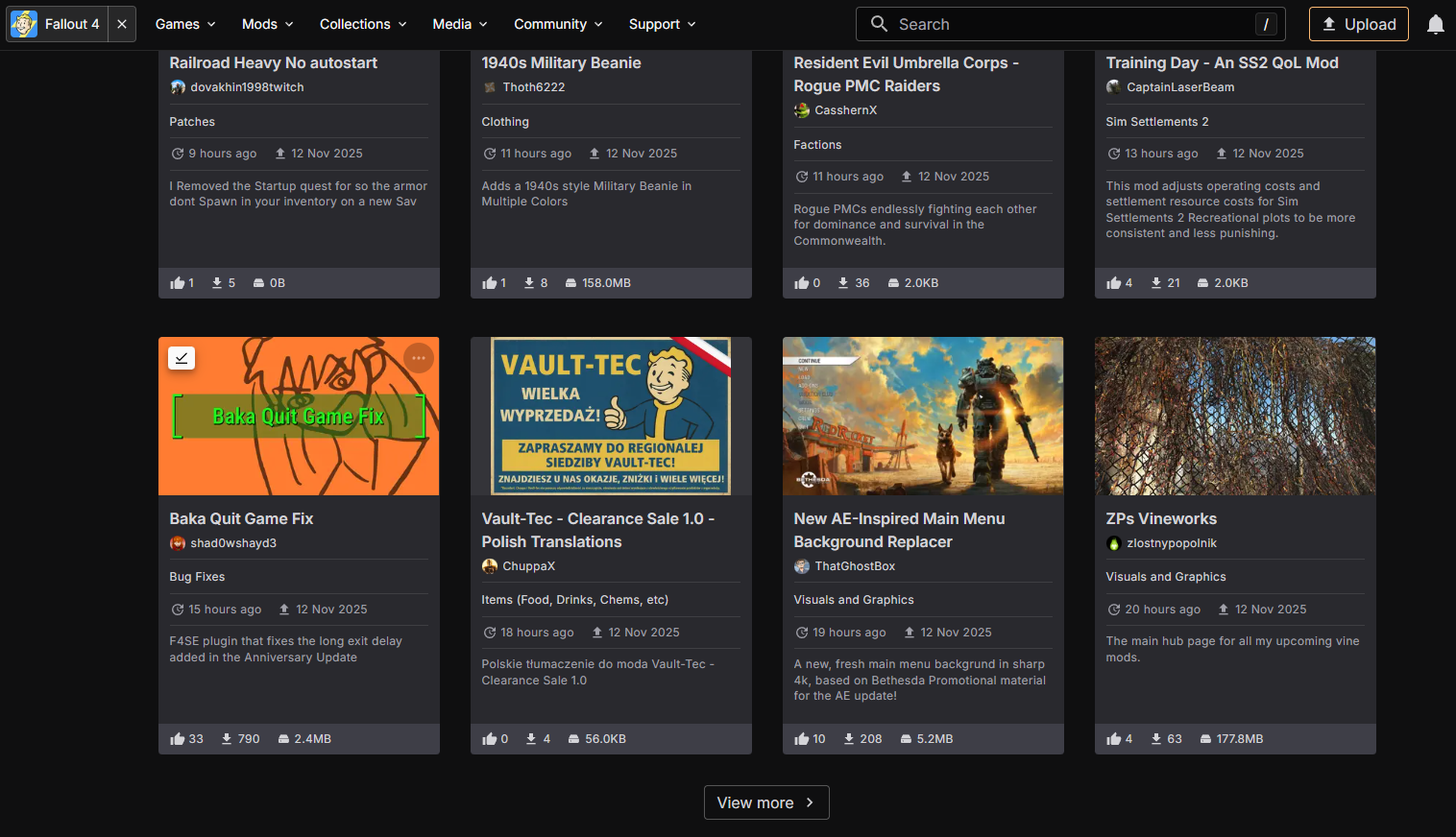Open the ZPs Vineworks mod title
1456x837 pixels.
coord(1161,519)
